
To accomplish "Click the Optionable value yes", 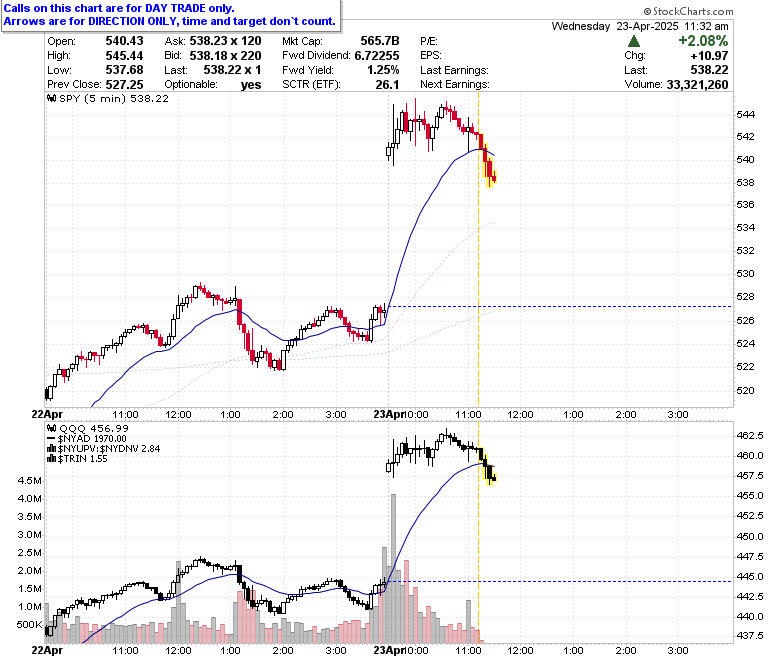I will (251, 85).
